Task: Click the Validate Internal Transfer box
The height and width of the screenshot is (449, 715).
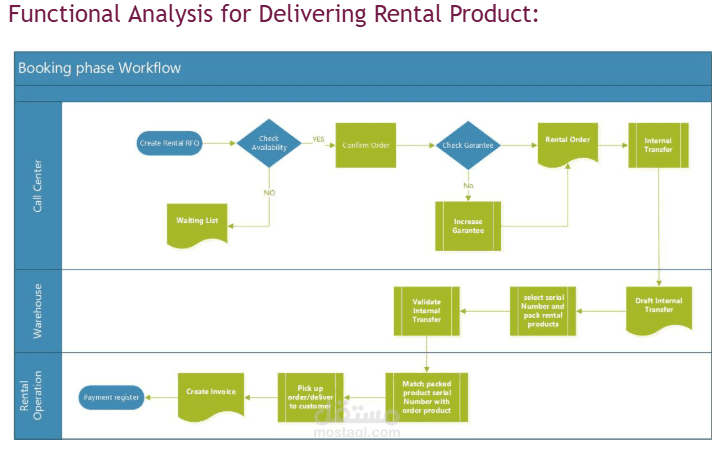Action: pos(426,311)
